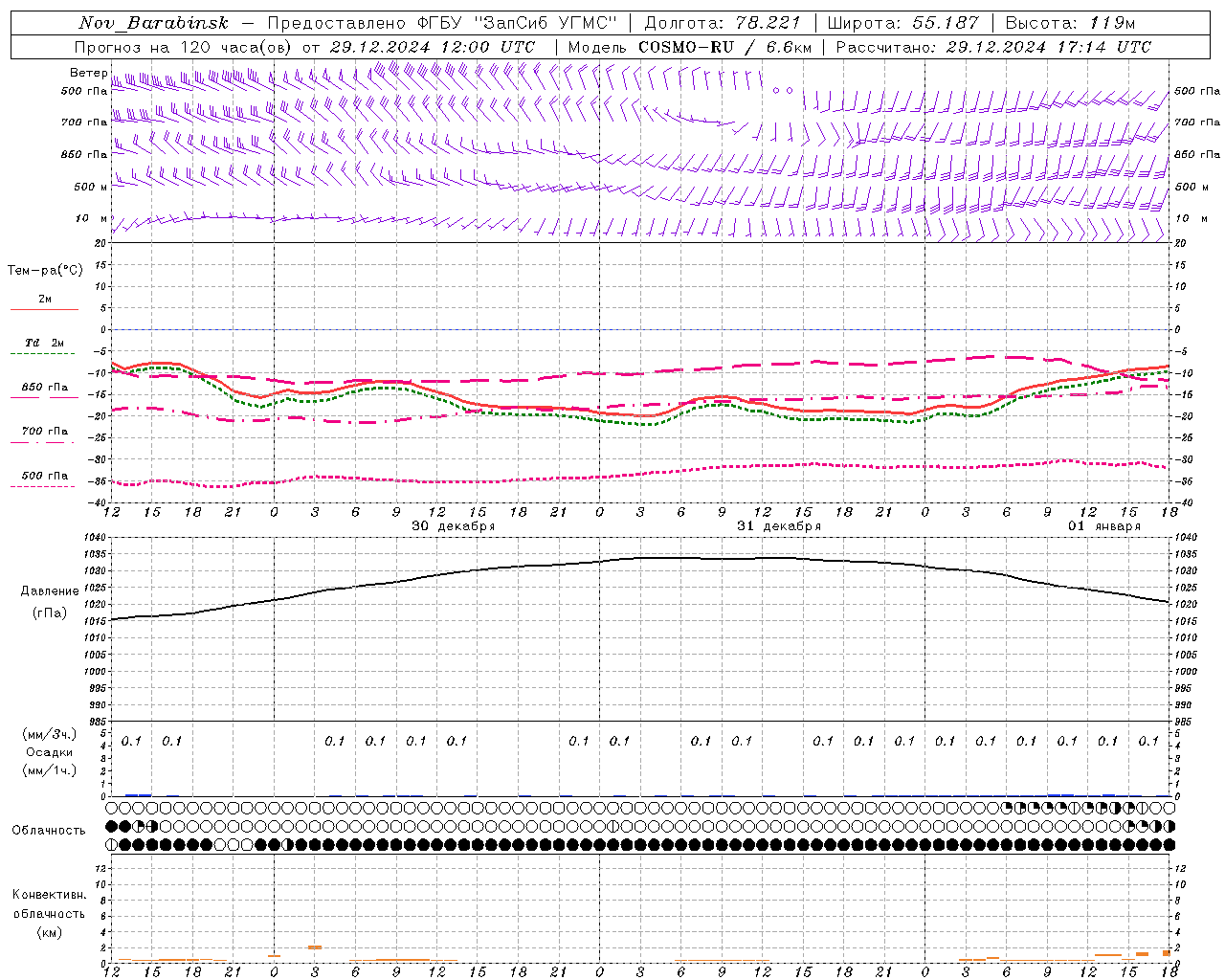Click the Ветер panel label
The height and width of the screenshot is (980, 1225).
point(88,73)
